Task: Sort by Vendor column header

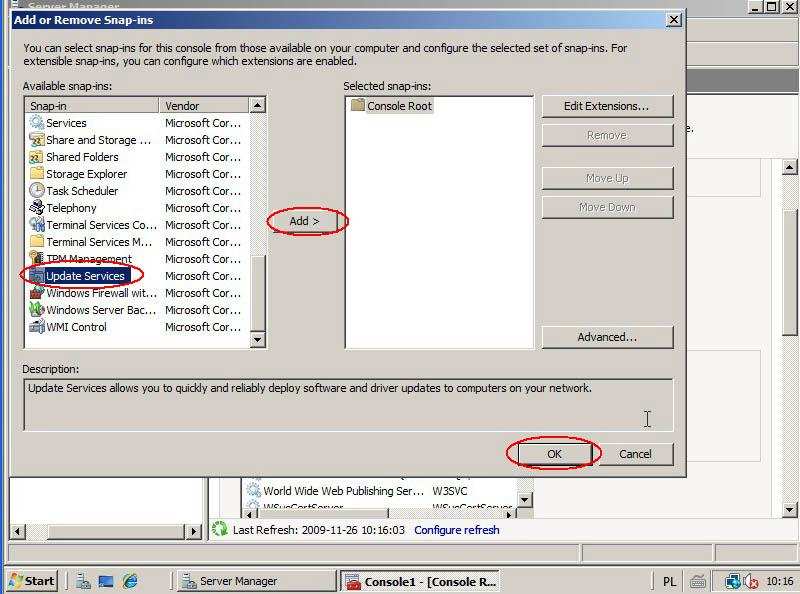Action: click(204, 106)
